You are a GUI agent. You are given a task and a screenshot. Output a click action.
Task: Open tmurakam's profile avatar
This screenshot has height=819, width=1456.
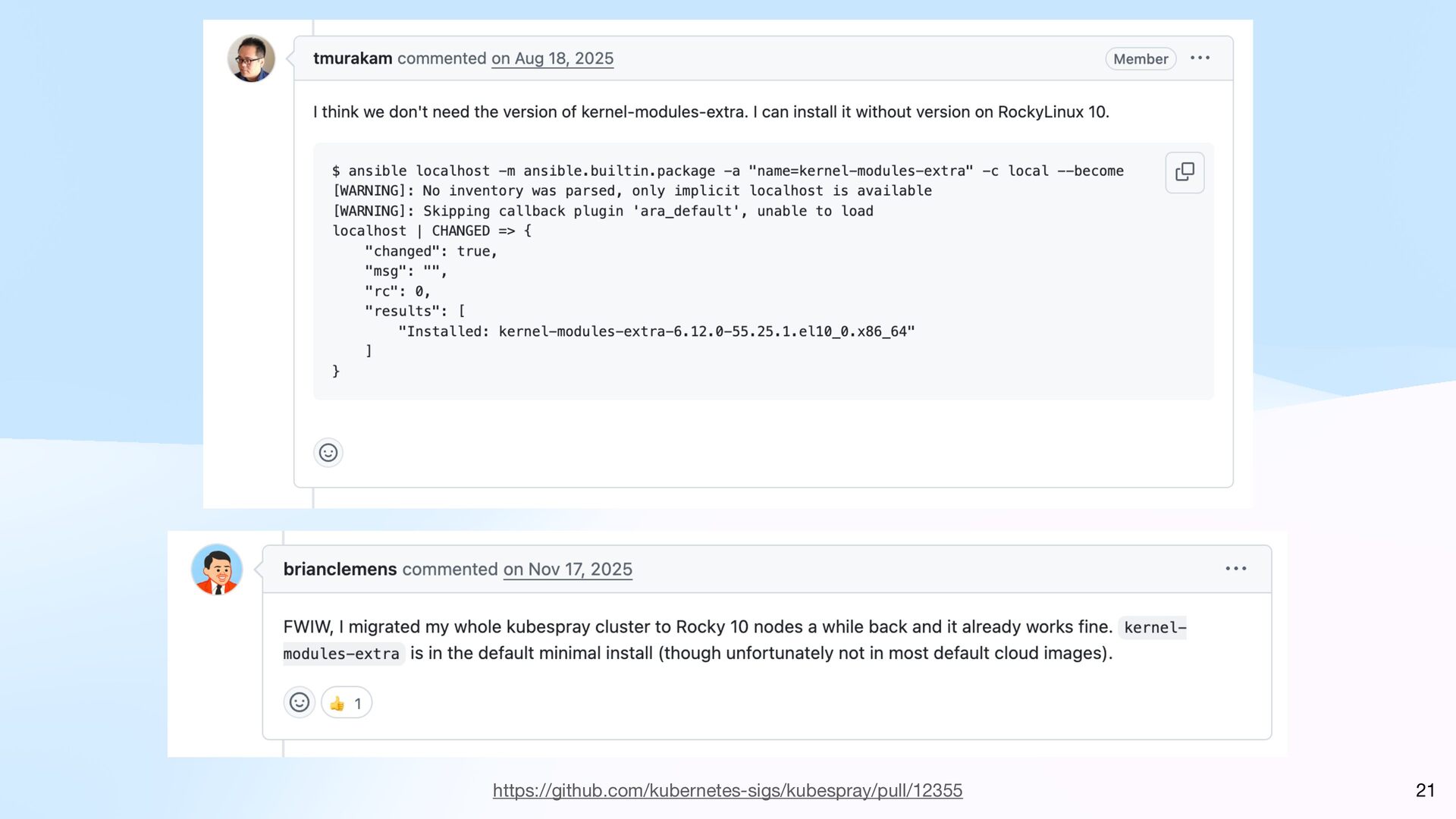click(251, 58)
